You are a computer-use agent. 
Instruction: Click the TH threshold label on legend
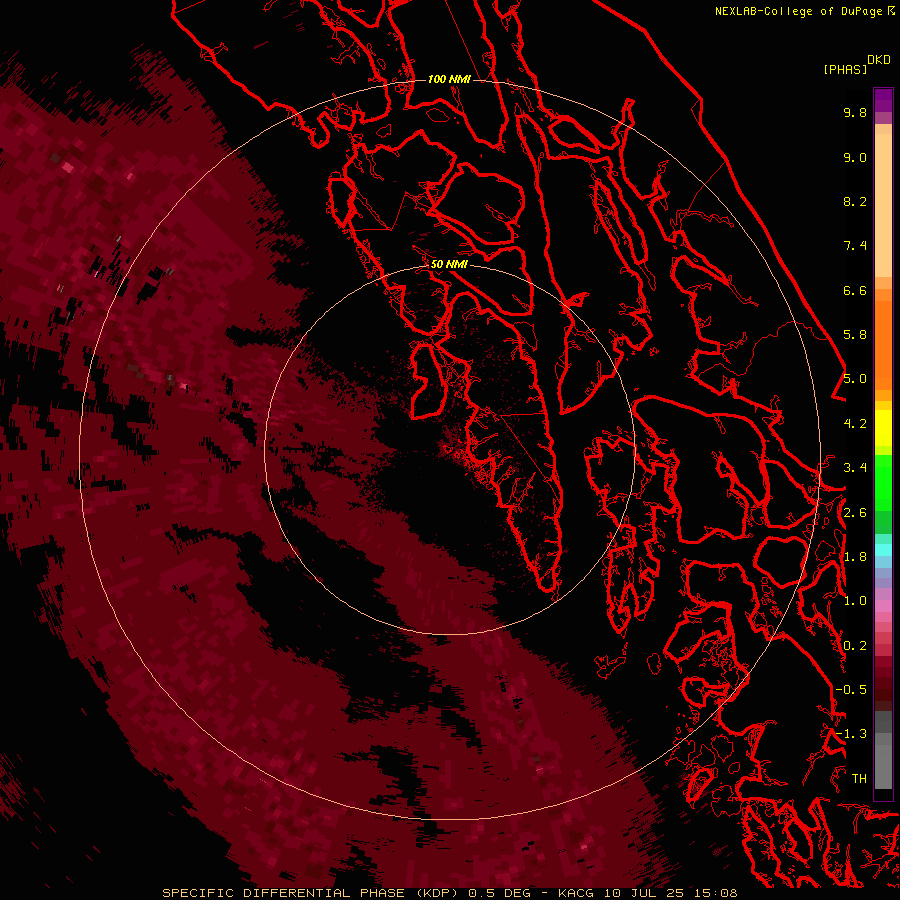click(859, 779)
